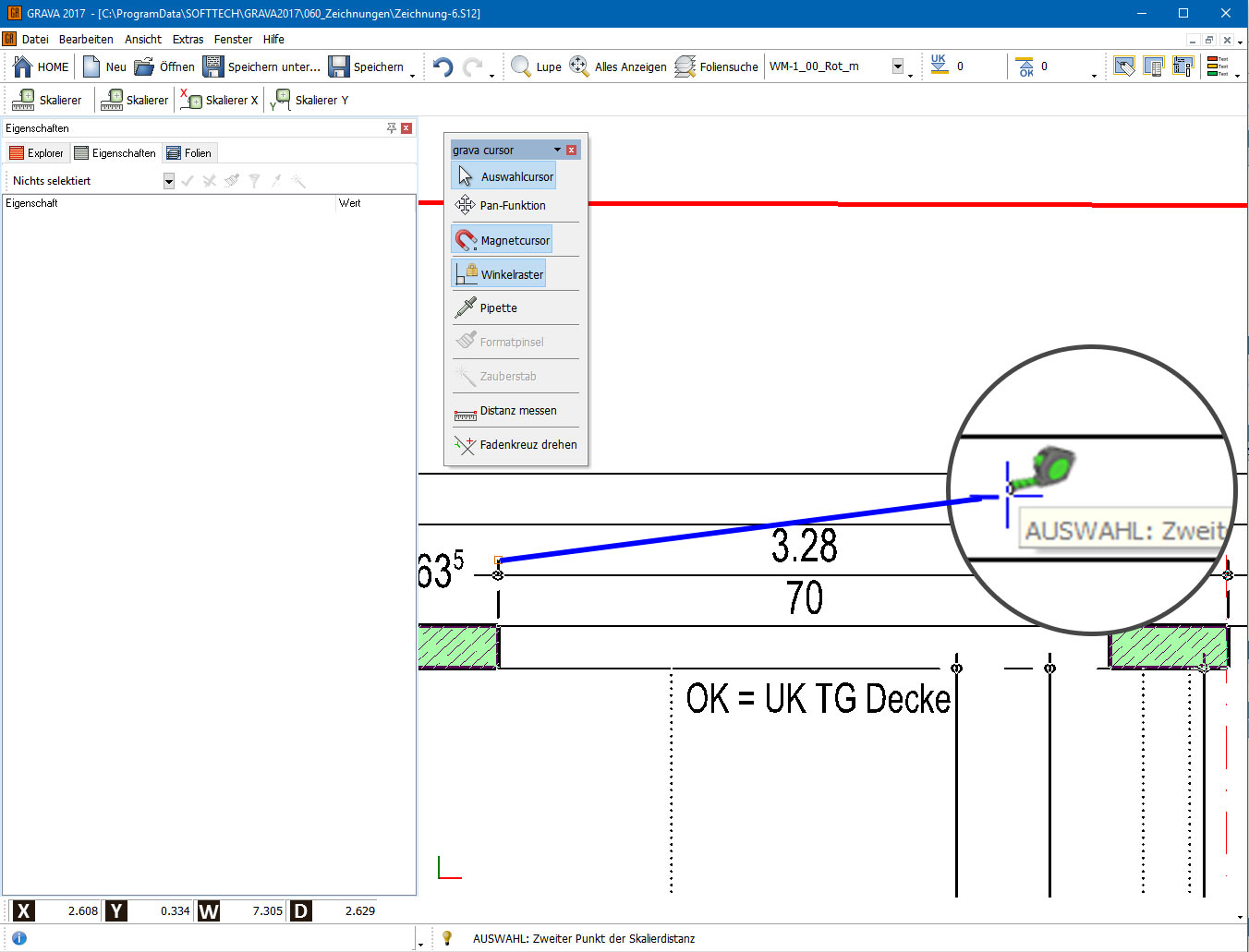This screenshot has height=952, width=1249.
Task: Pin the Eigenschaften panel
Action: [x=391, y=128]
